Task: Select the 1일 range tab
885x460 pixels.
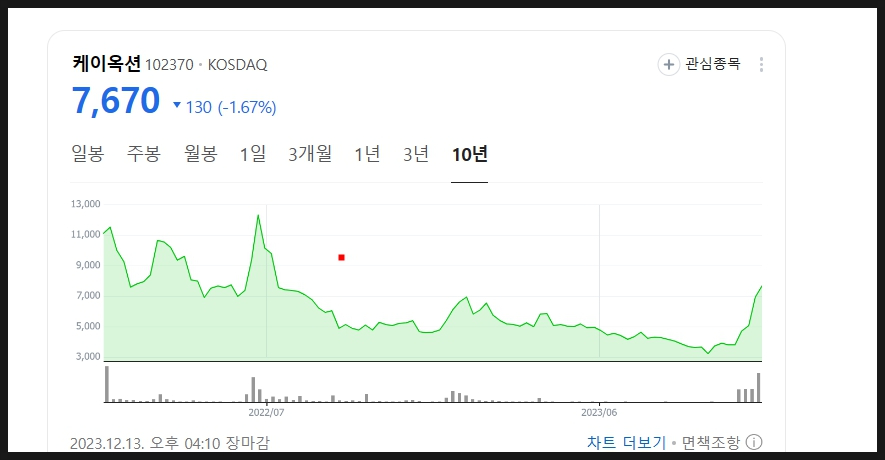Action: (253, 154)
